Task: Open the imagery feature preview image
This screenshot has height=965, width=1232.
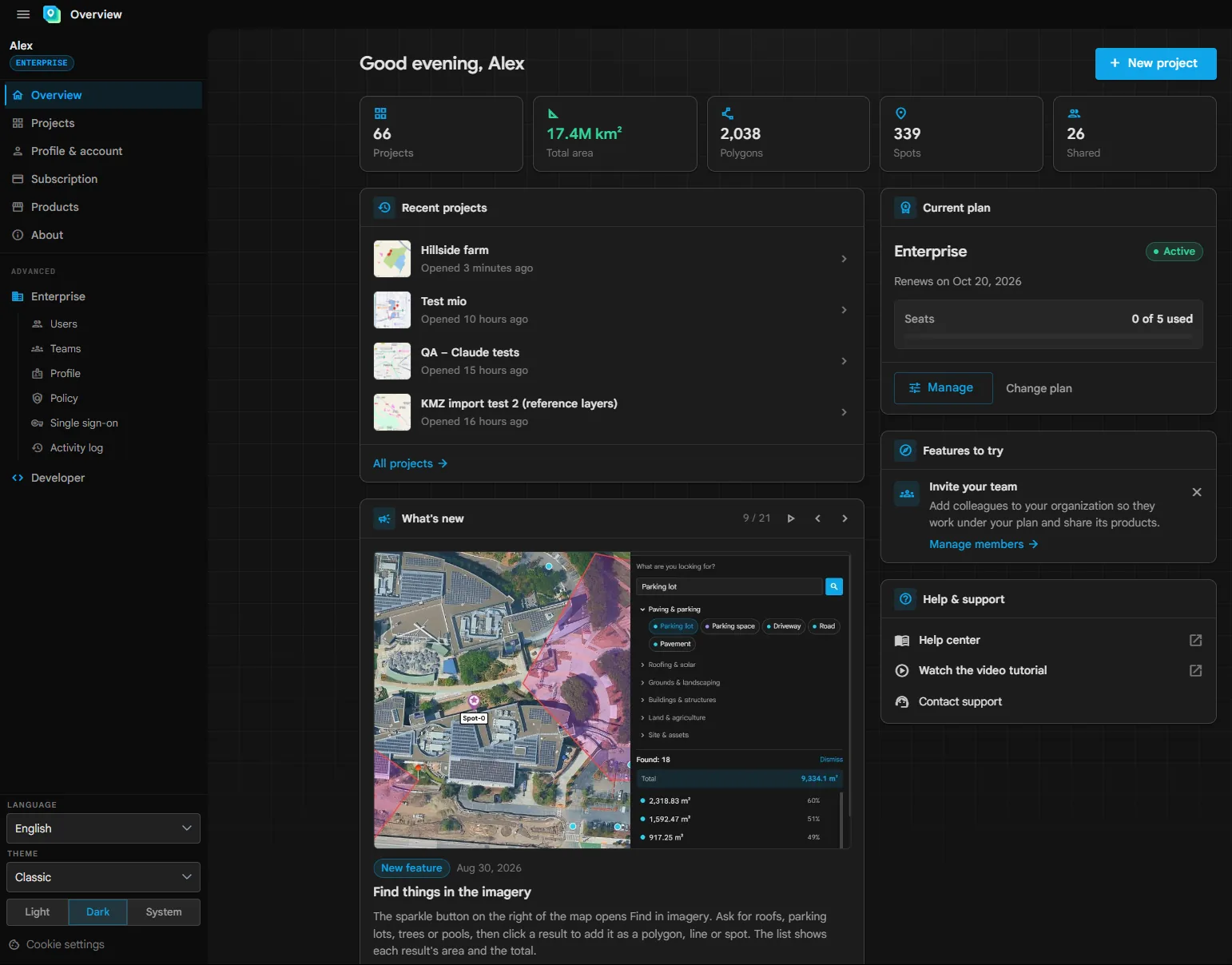Action: pyautogui.click(x=612, y=700)
